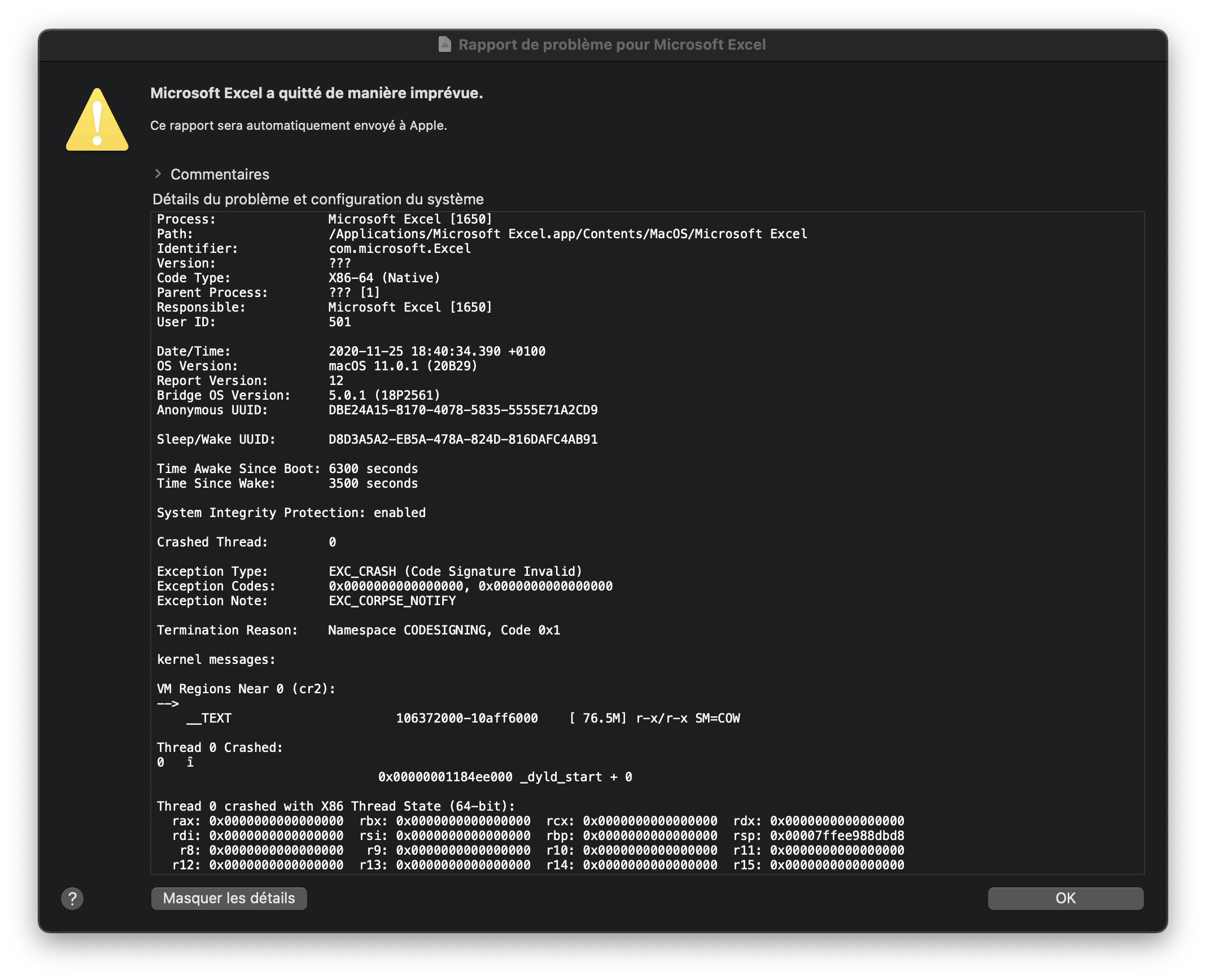Click the Commentaires label
Screen dimensions: 1206x980
(220, 174)
